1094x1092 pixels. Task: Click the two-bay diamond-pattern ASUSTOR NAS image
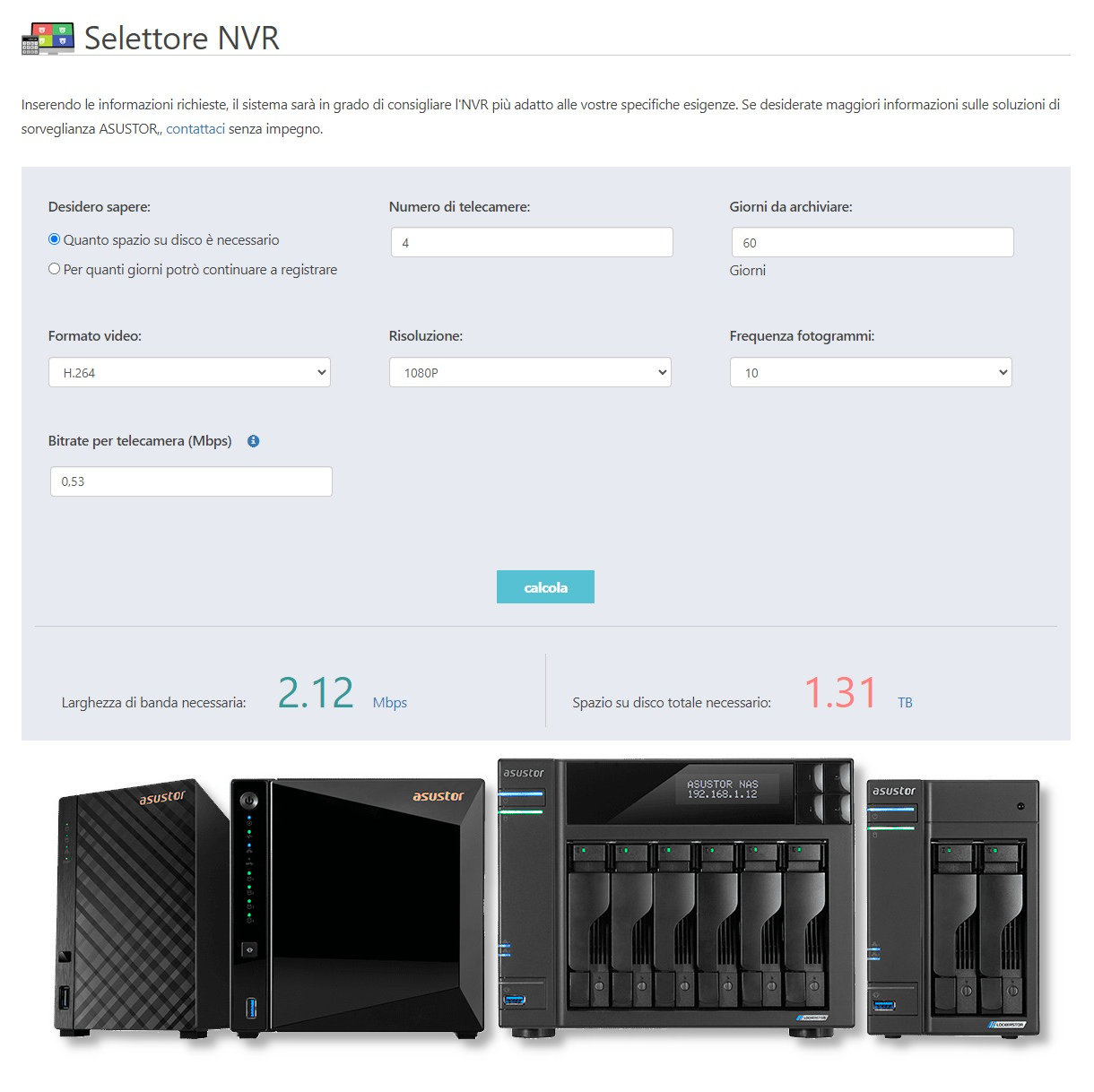pos(142,907)
